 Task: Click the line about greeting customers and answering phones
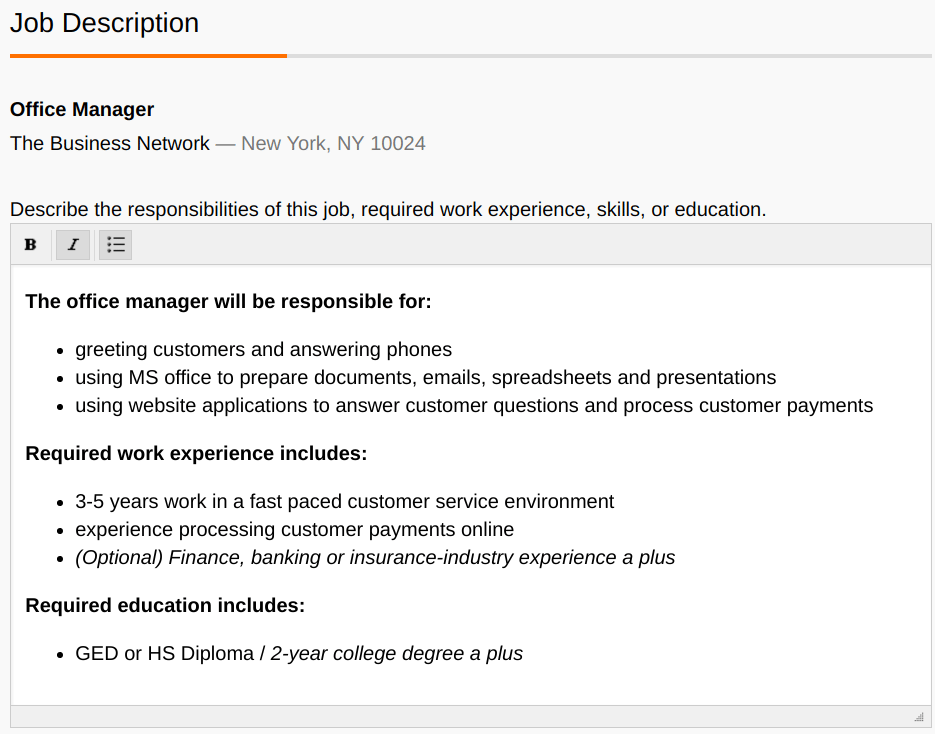264,349
